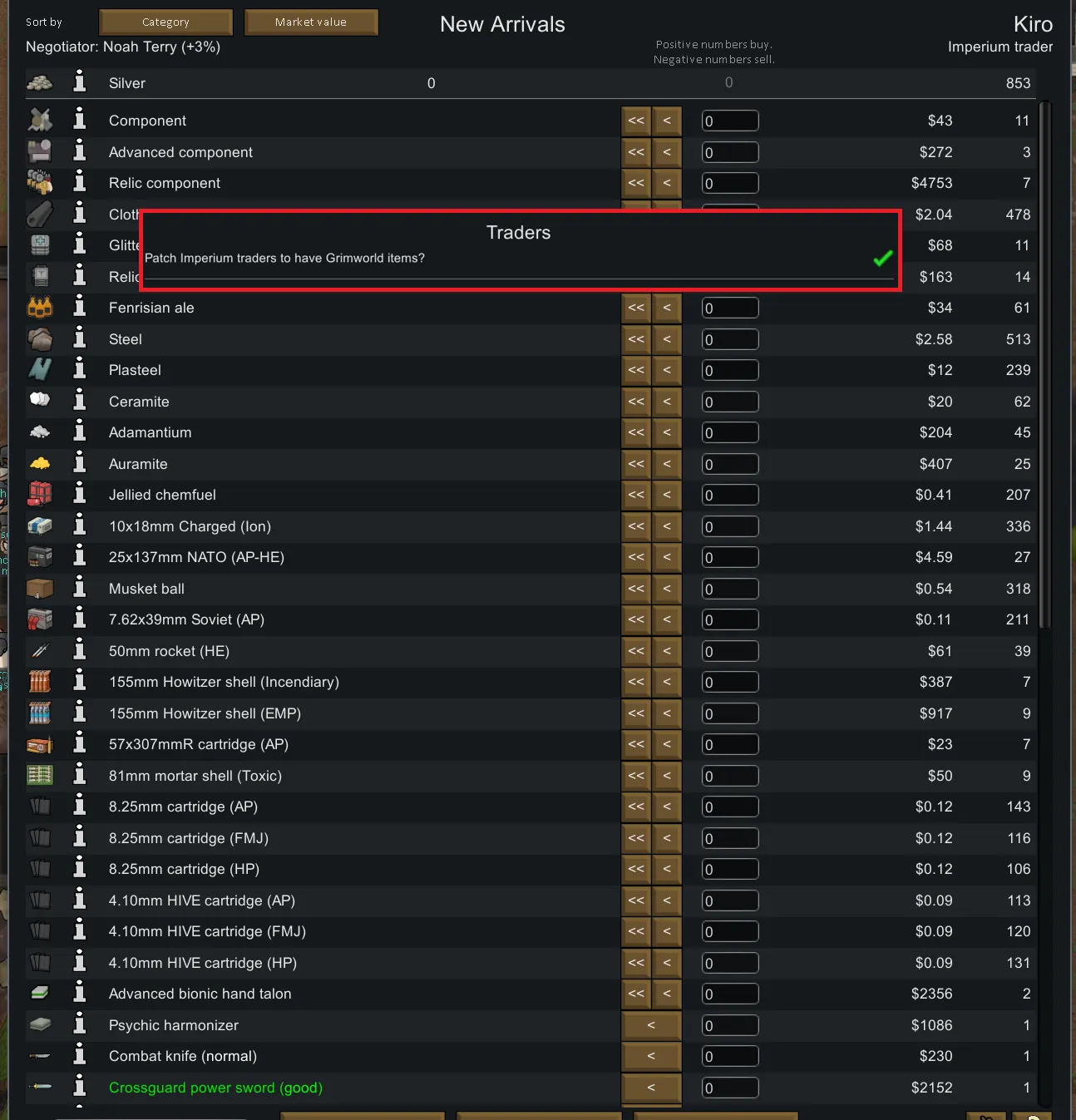Focus the Adamantium quantity field
1076x1120 pixels.
click(730, 432)
